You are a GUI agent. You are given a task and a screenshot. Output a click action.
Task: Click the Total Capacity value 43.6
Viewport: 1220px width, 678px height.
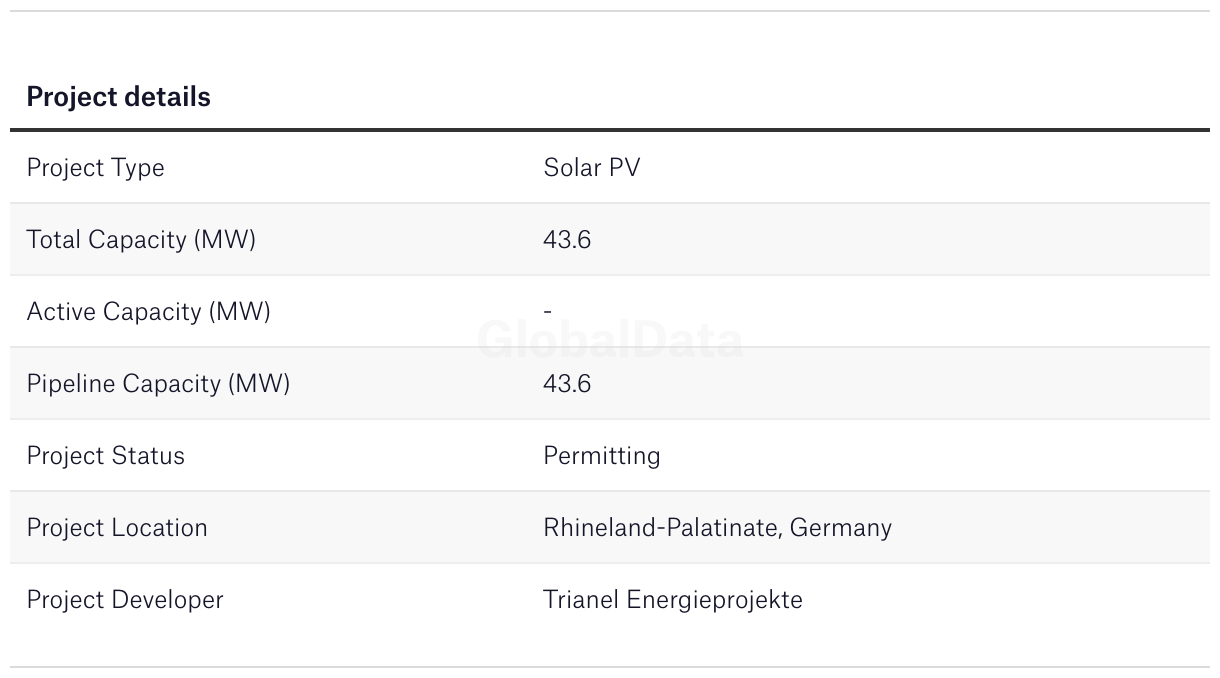(567, 240)
